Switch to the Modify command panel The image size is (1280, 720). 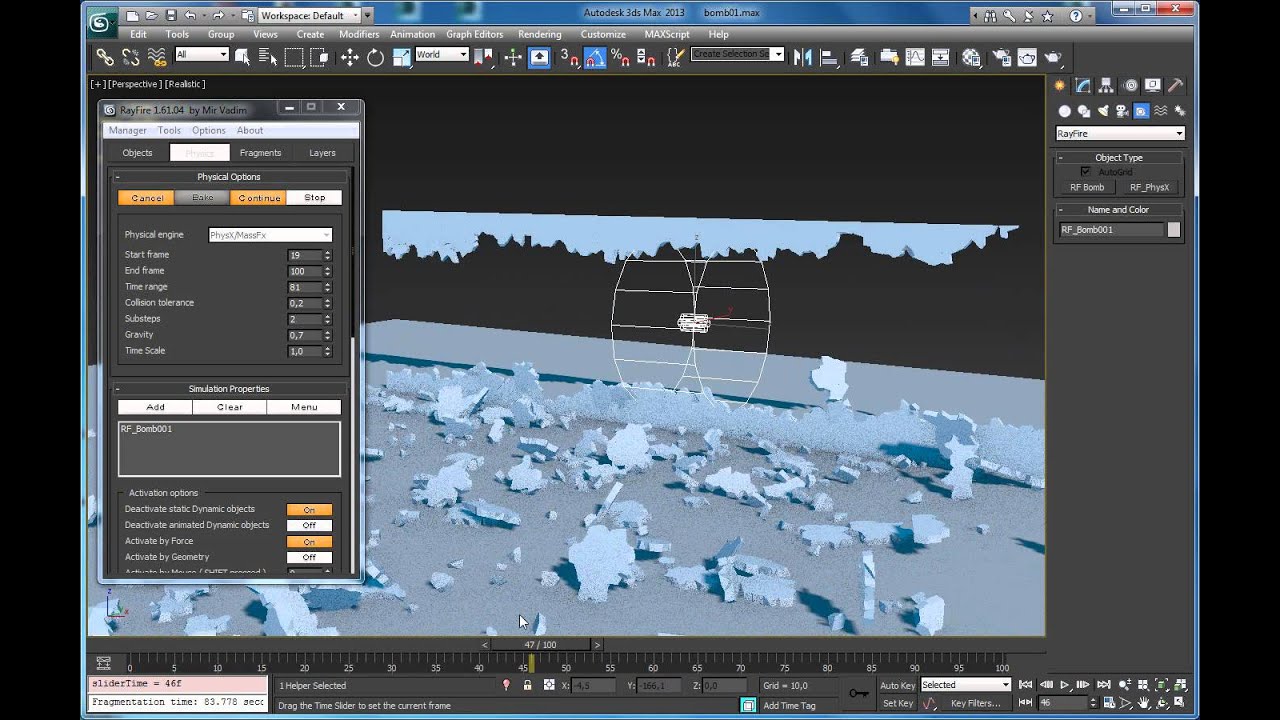(1083, 86)
